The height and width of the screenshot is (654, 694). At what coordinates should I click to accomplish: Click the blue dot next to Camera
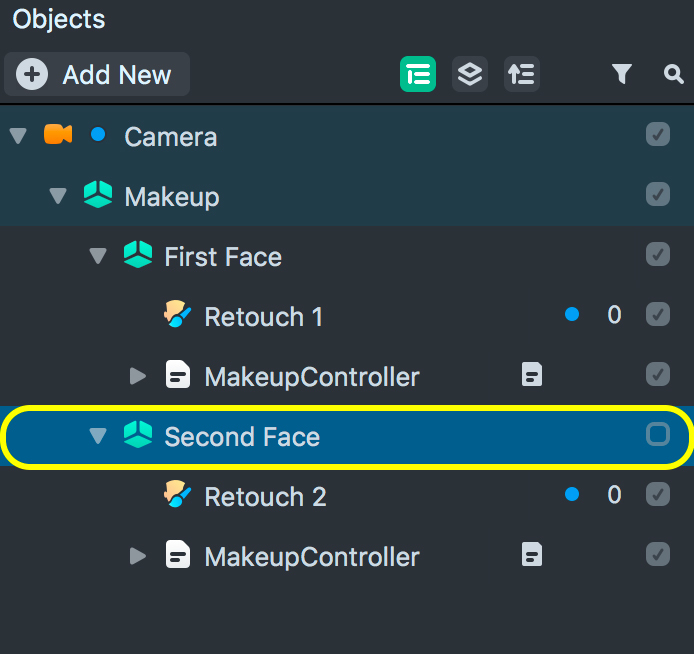click(x=98, y=134)
